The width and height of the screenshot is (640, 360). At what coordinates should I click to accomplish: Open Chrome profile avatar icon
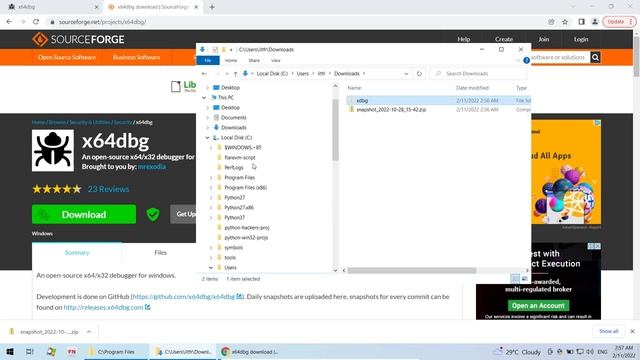(595, 22)
